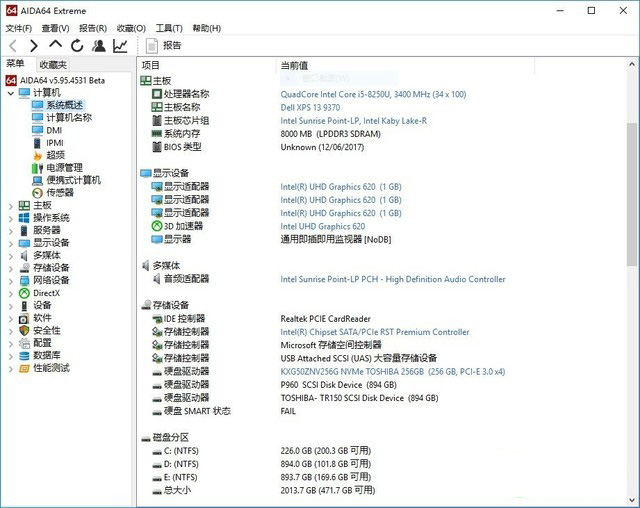The height and width of the screenshot is (508, 640).
Task: Open the graph chart toolbar icon
Action: tap(120, 46)
